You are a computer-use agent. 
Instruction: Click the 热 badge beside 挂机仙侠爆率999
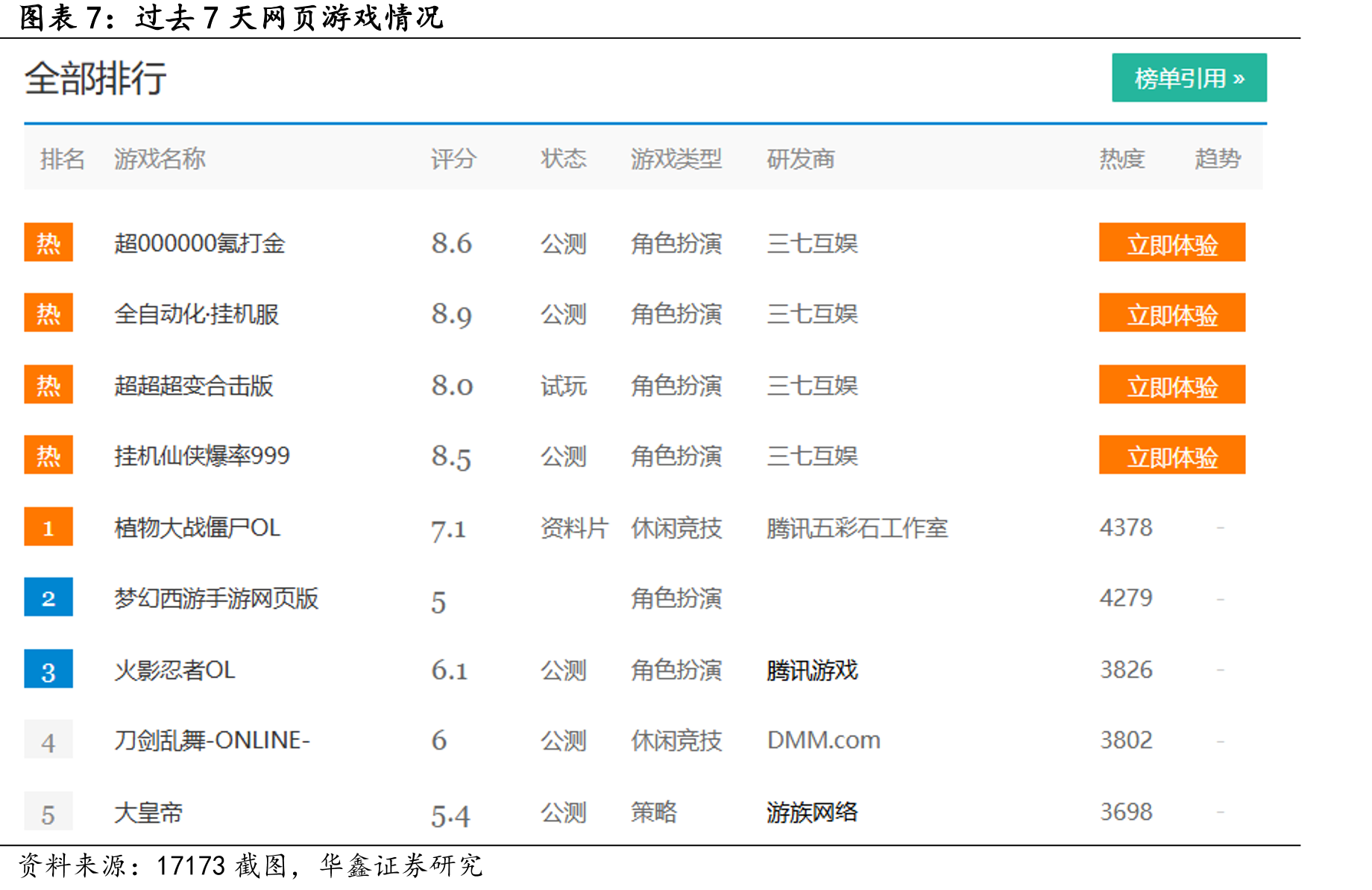point(48,455)
